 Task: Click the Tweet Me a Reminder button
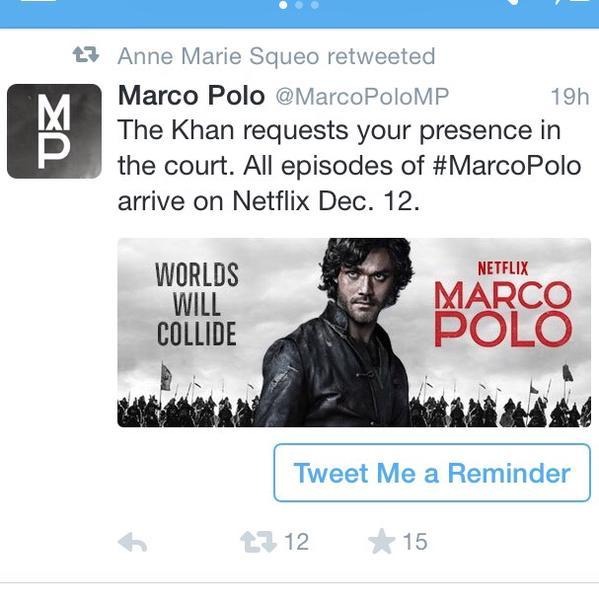[432, 473]
